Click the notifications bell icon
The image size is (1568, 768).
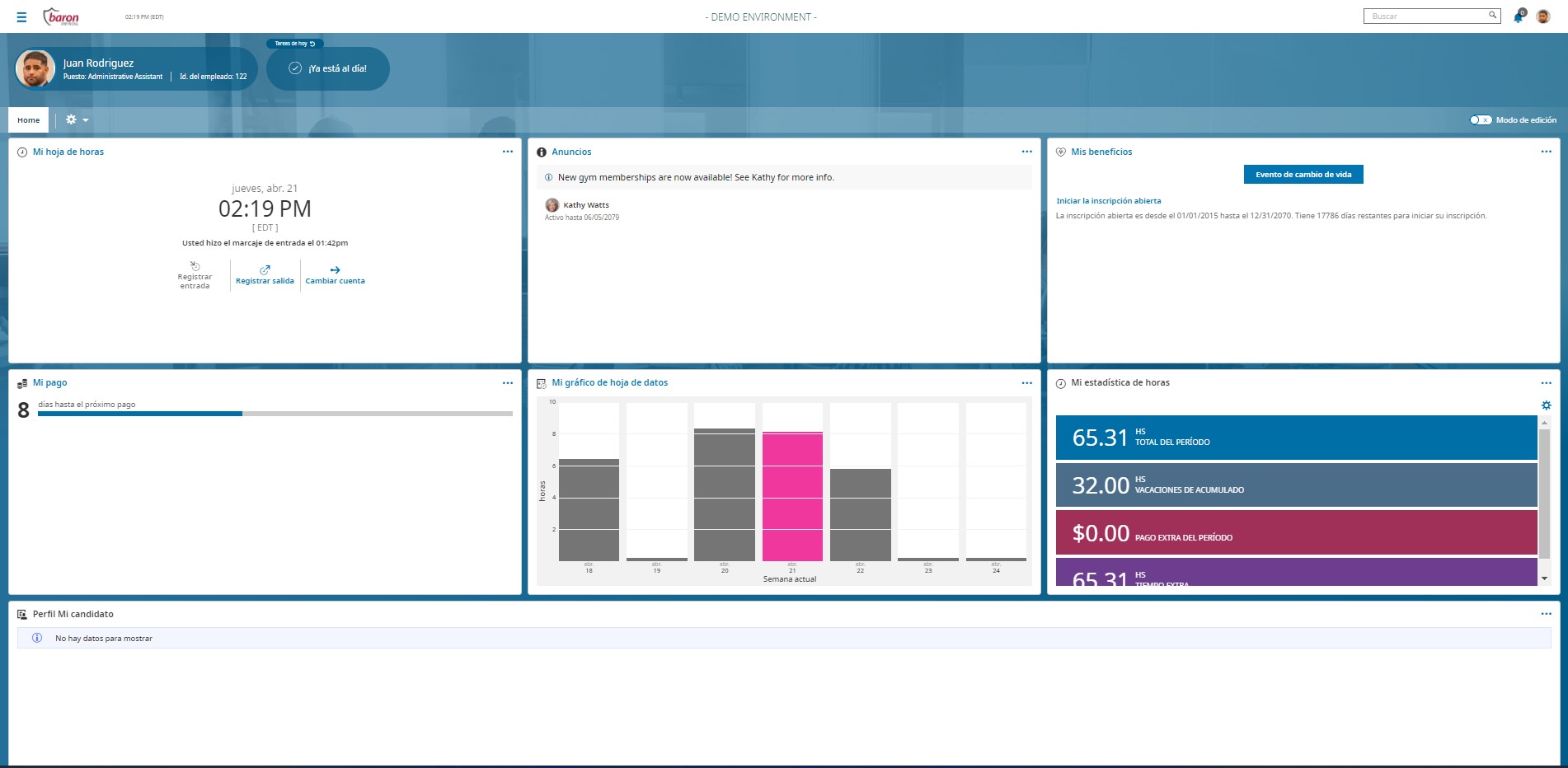click(1518, 17)
